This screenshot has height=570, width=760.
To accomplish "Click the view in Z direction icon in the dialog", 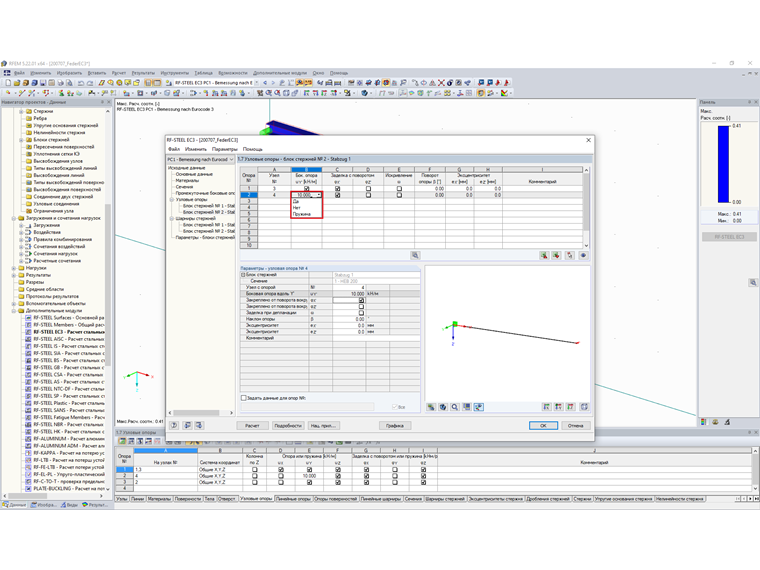I will [x=570, y=407].
